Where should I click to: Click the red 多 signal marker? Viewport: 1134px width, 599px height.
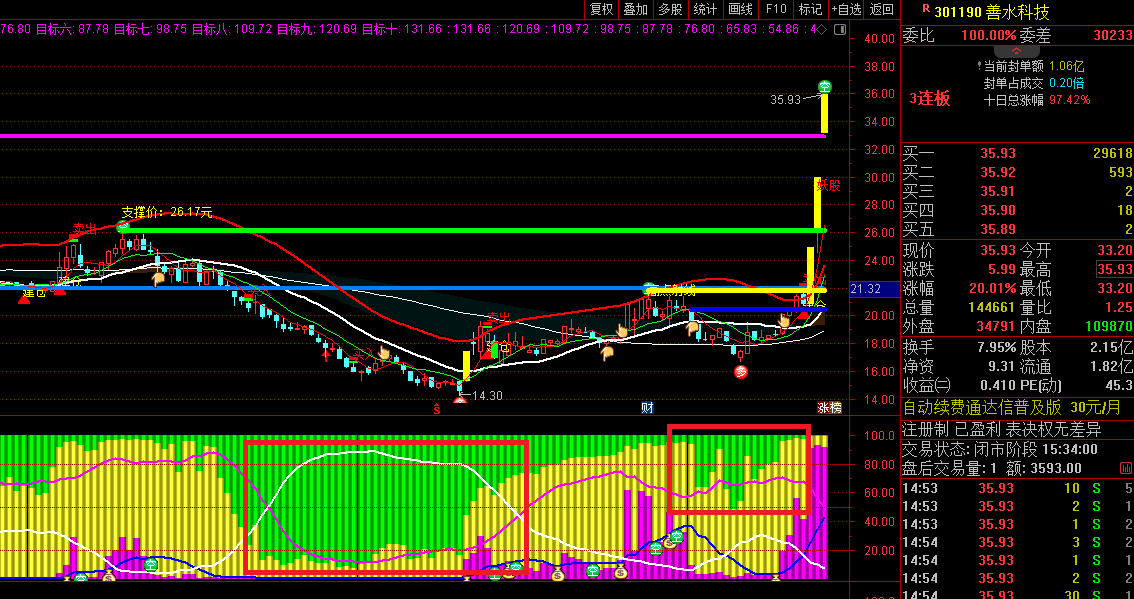click(x=741, y=372)
